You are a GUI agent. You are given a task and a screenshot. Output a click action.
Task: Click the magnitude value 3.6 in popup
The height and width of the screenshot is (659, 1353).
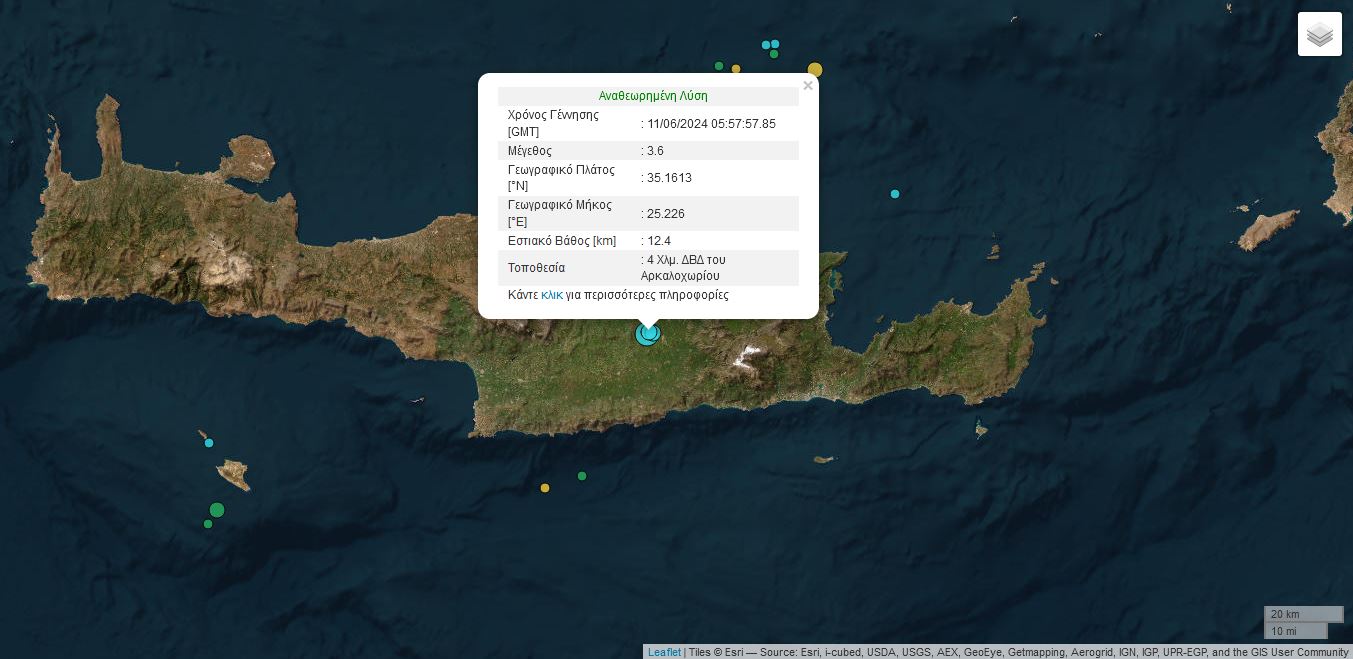[x=655, y=151]
